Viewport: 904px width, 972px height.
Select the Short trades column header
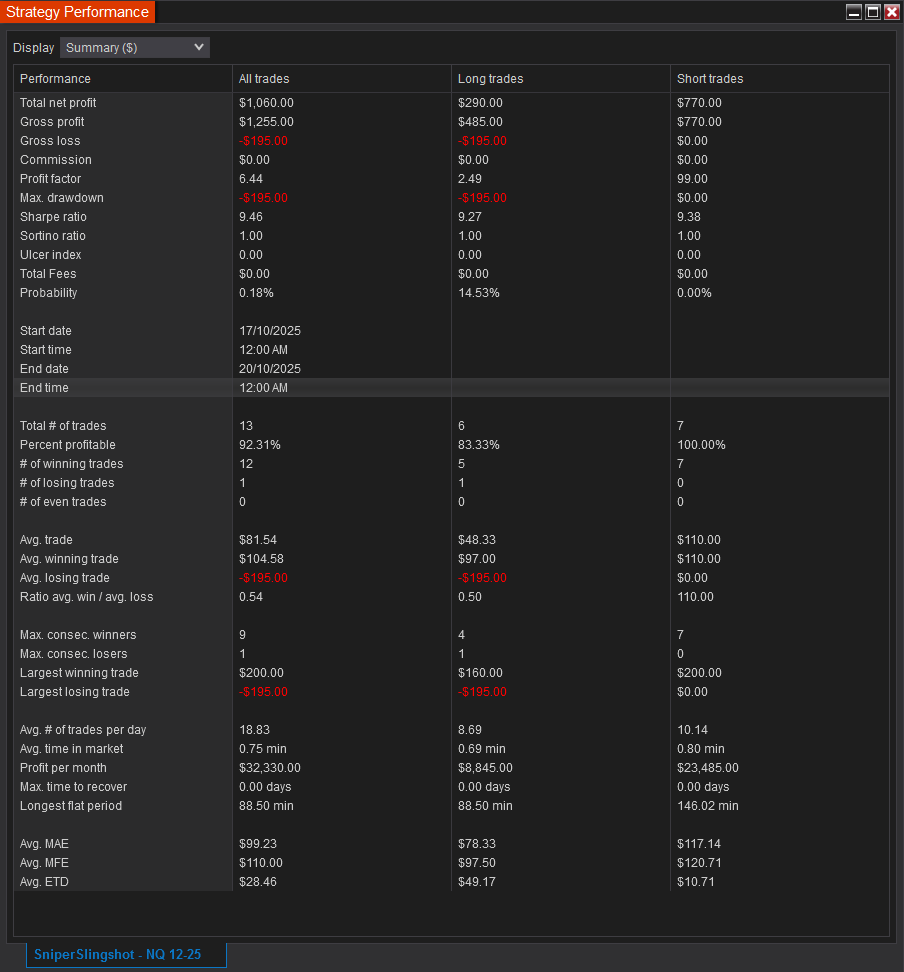(x=710, y=79)
